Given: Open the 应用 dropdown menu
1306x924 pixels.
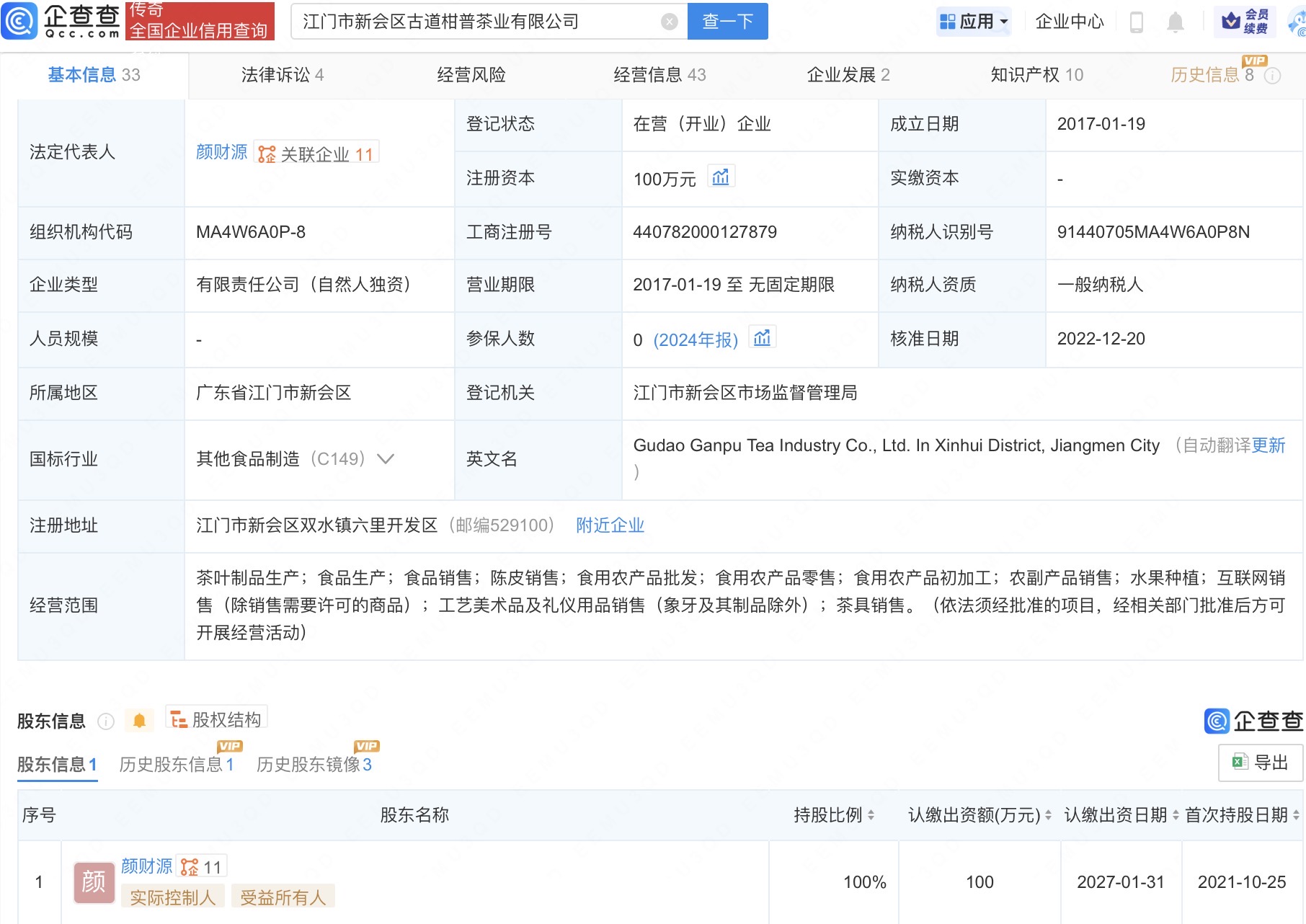Looking at the screenshot, I should pos(973,21).
